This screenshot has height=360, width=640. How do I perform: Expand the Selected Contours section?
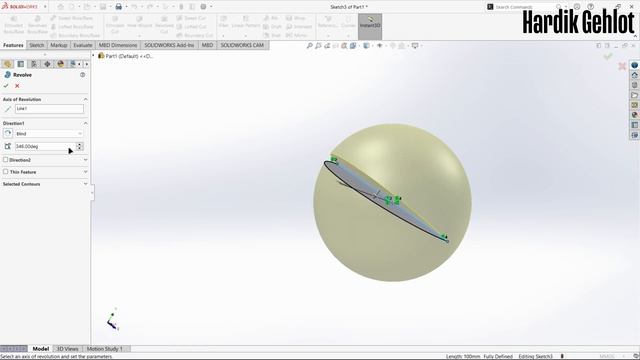(85, 184)
